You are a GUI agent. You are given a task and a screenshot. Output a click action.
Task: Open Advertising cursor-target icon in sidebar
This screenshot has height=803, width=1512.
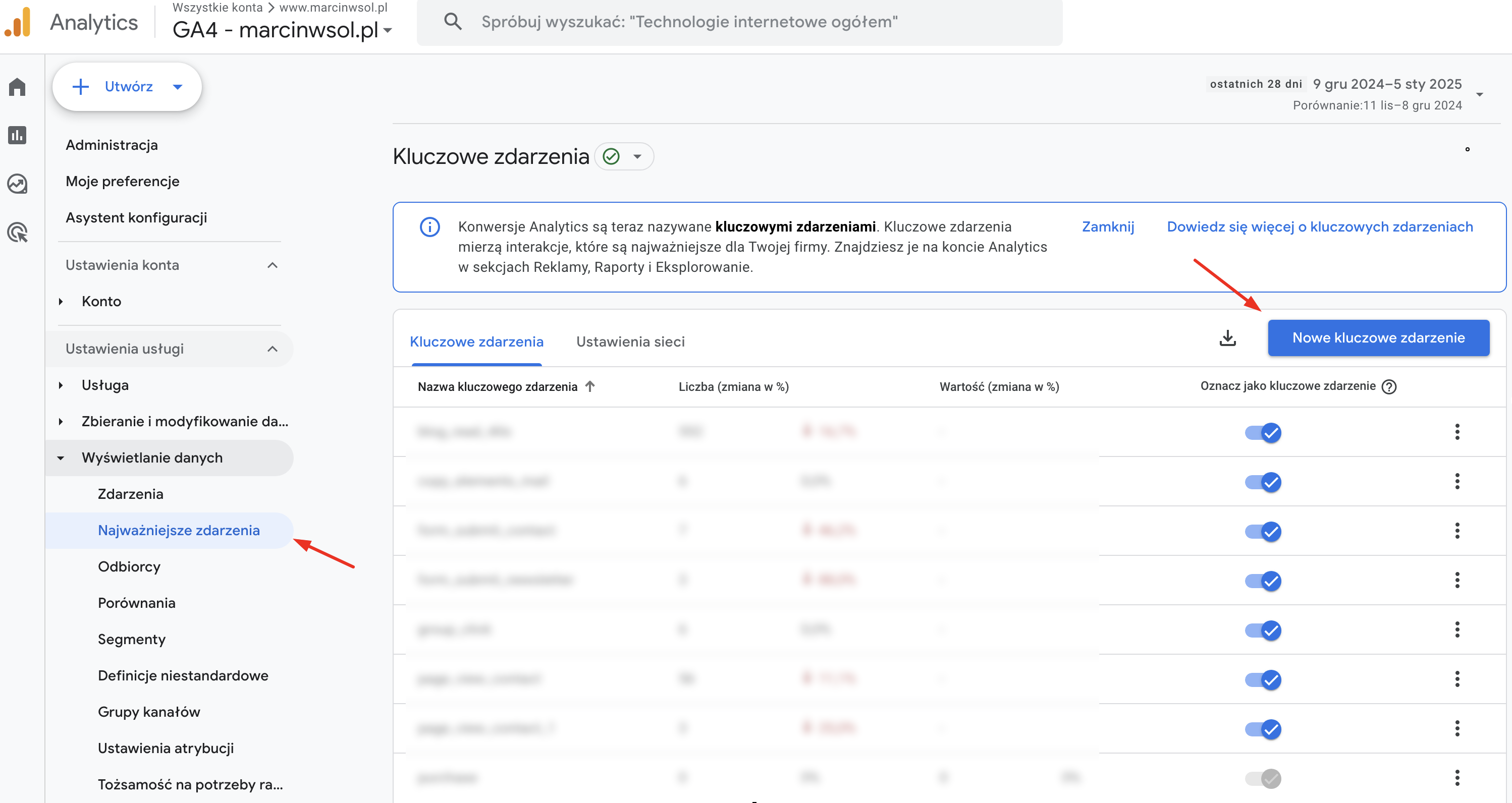(x=17, y=233)
